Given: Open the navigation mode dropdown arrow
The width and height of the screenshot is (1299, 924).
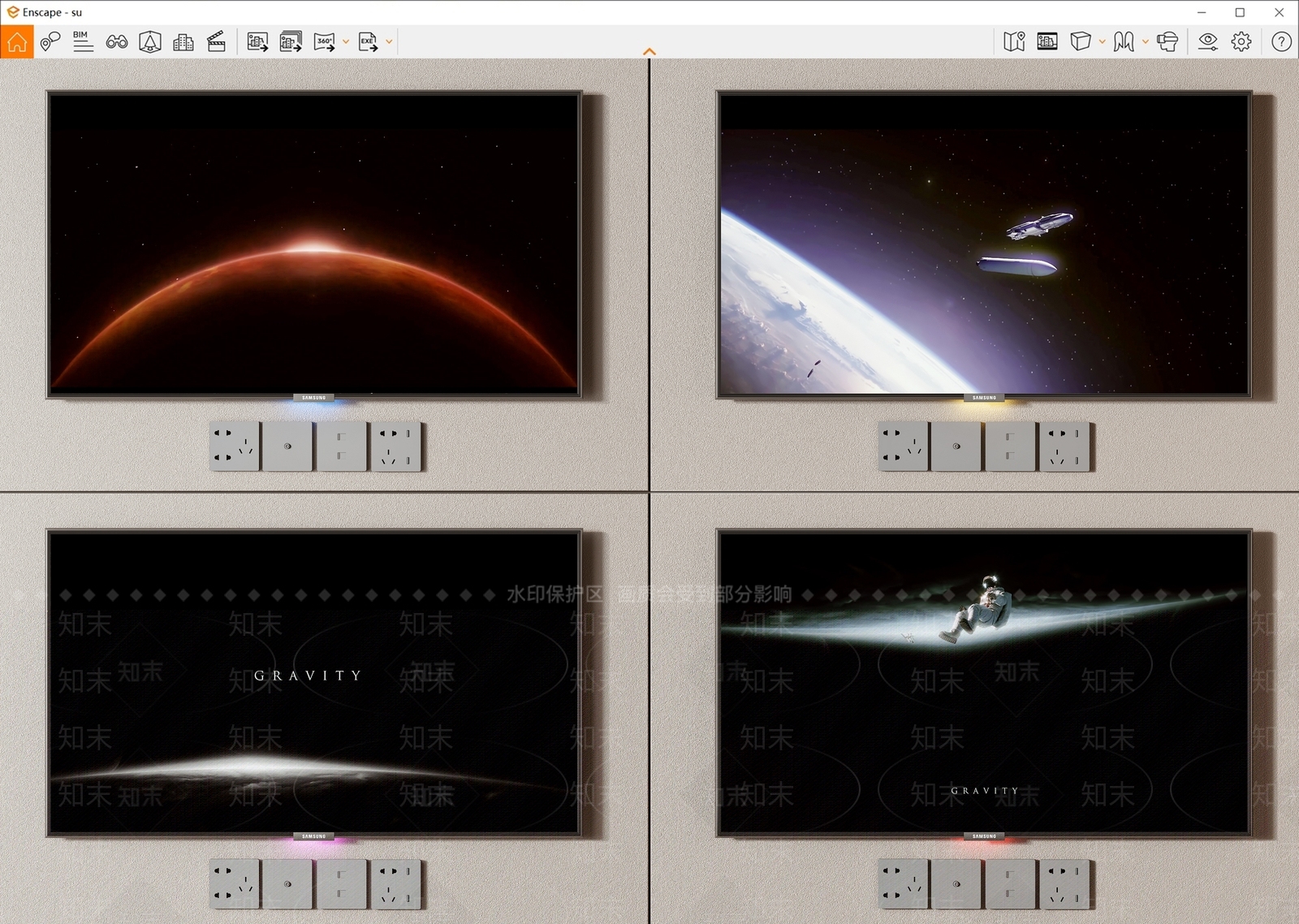Looking at the screenshot, I should click(x=1146, y=41).
